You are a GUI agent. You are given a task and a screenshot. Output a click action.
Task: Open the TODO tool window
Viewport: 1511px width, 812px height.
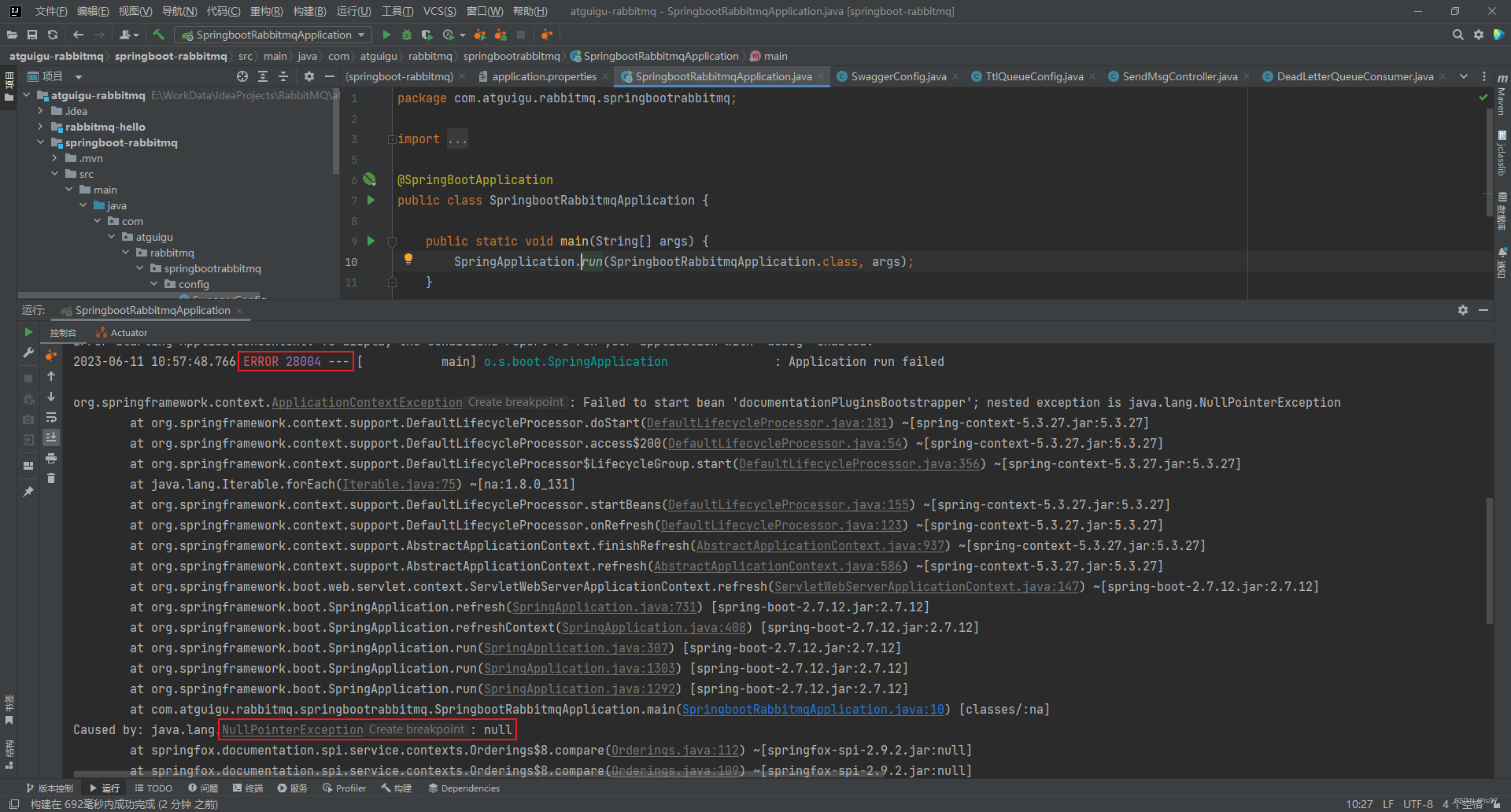coord(153,788)
